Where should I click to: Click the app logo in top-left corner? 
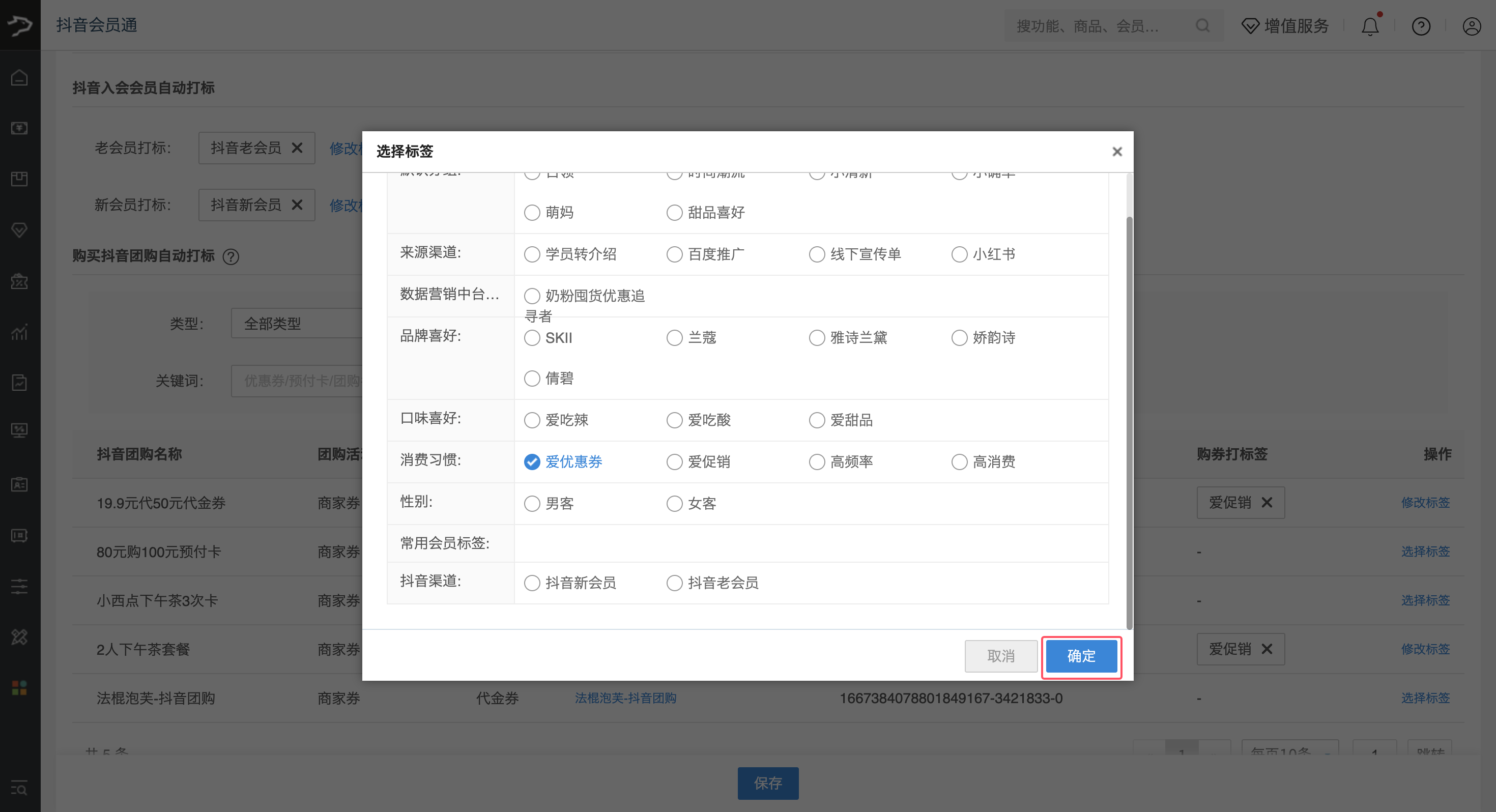tap(20, 25)
